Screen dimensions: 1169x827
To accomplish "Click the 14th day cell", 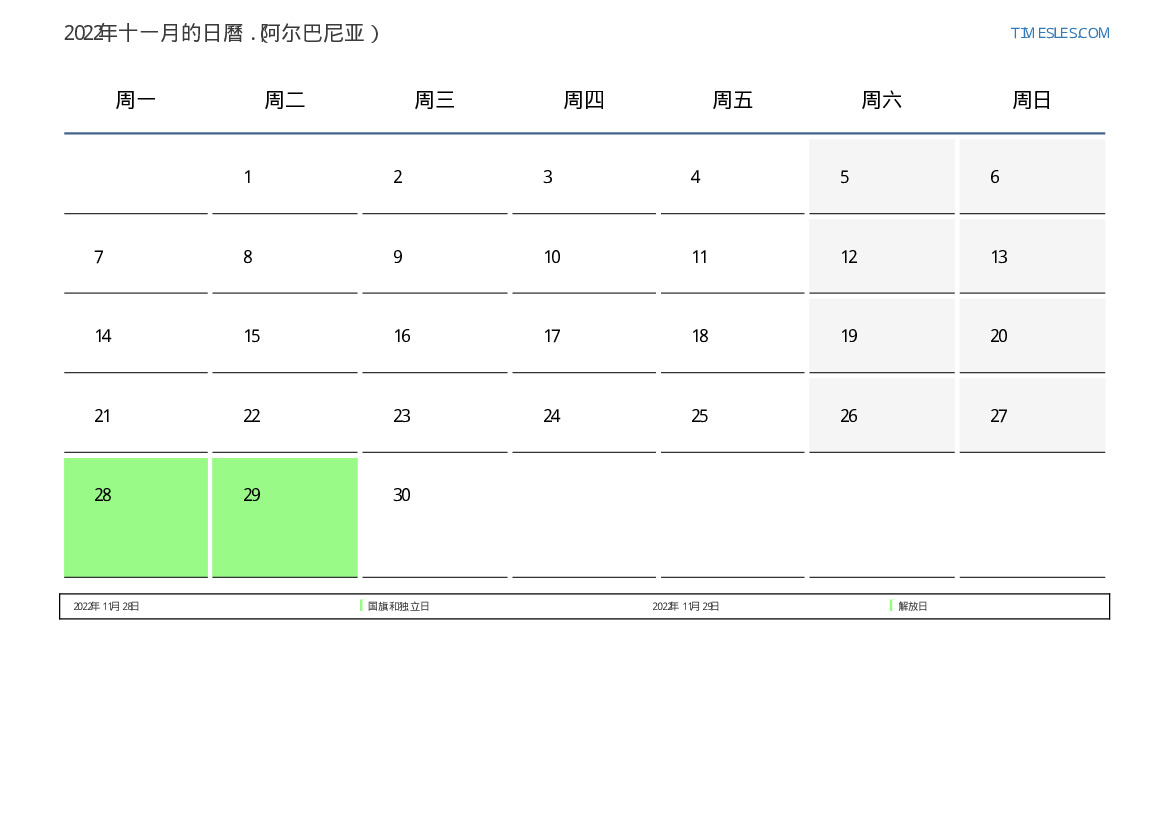I will click(136, 336).
